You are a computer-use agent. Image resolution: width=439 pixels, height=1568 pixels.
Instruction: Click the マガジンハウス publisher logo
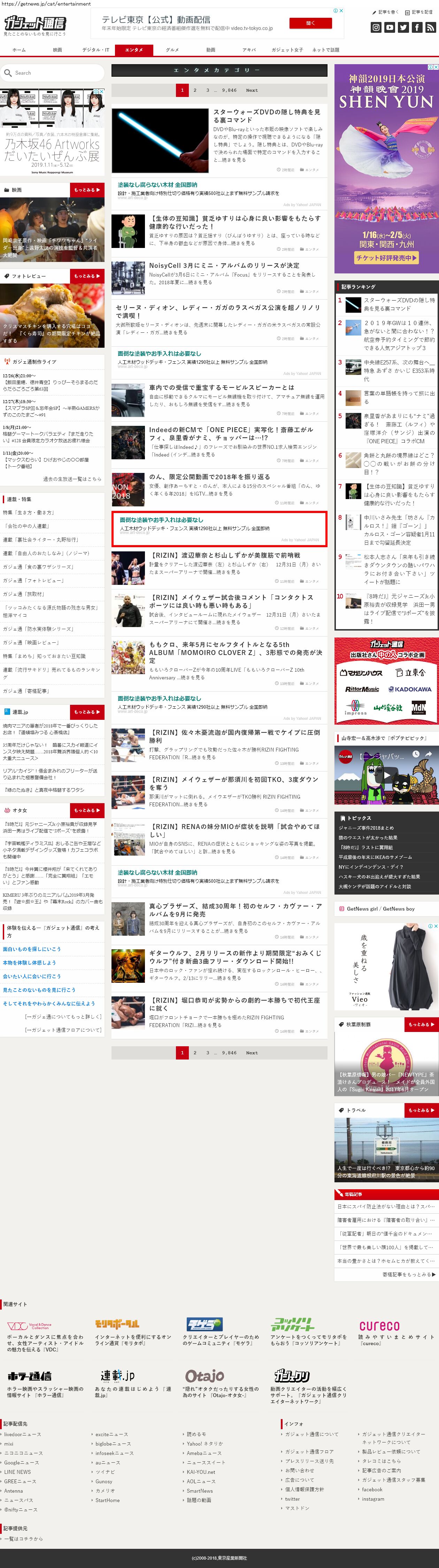361,673
